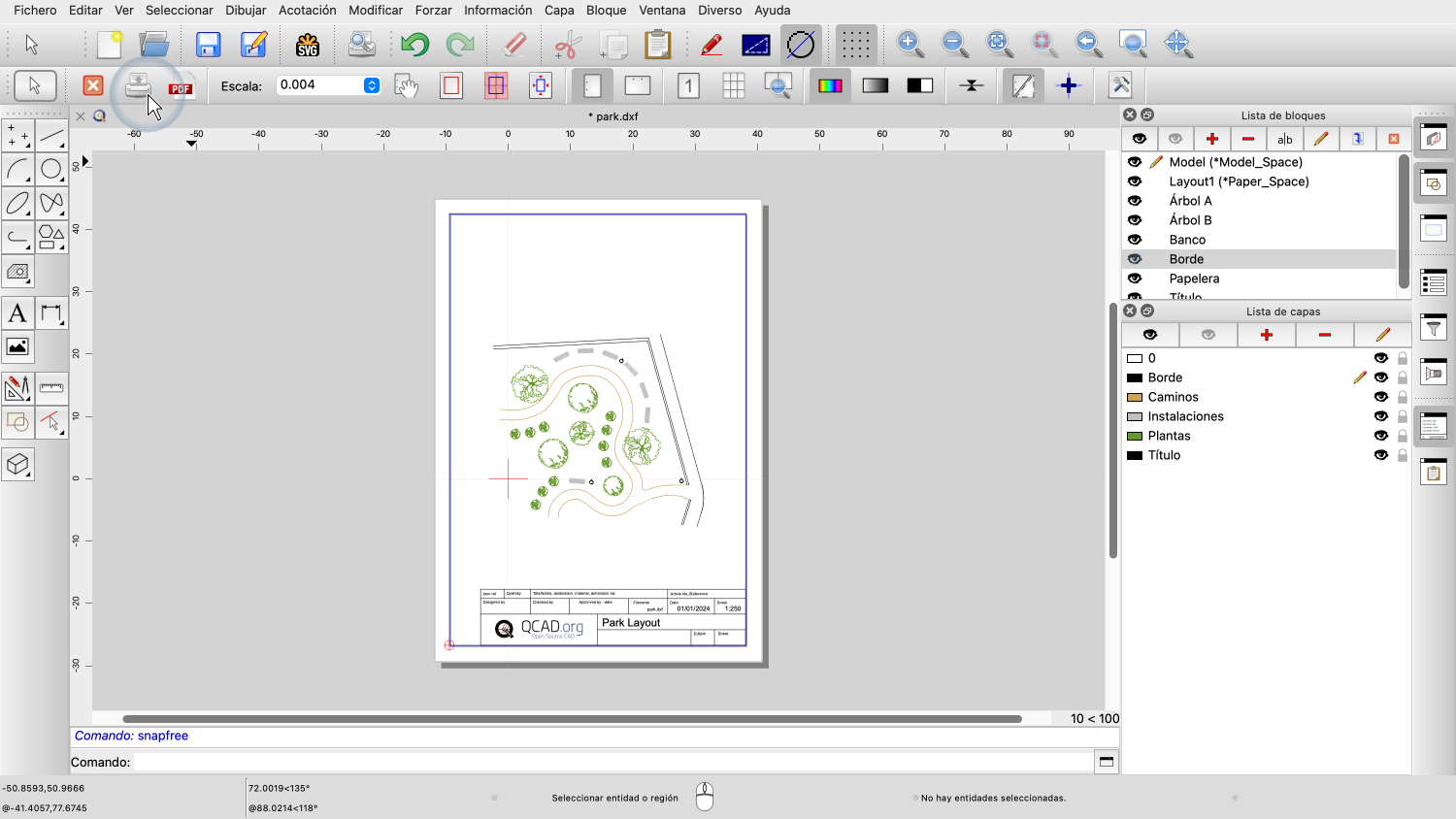Set page orientation to landscape
Viewport: 1456px width, 819px height.
click(x=638, y=86)
